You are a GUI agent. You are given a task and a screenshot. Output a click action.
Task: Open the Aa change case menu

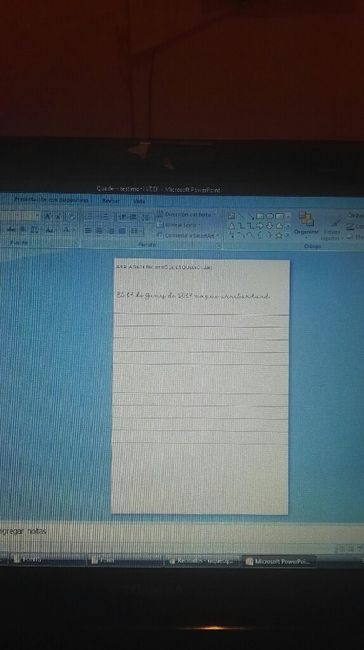[50, 230]
